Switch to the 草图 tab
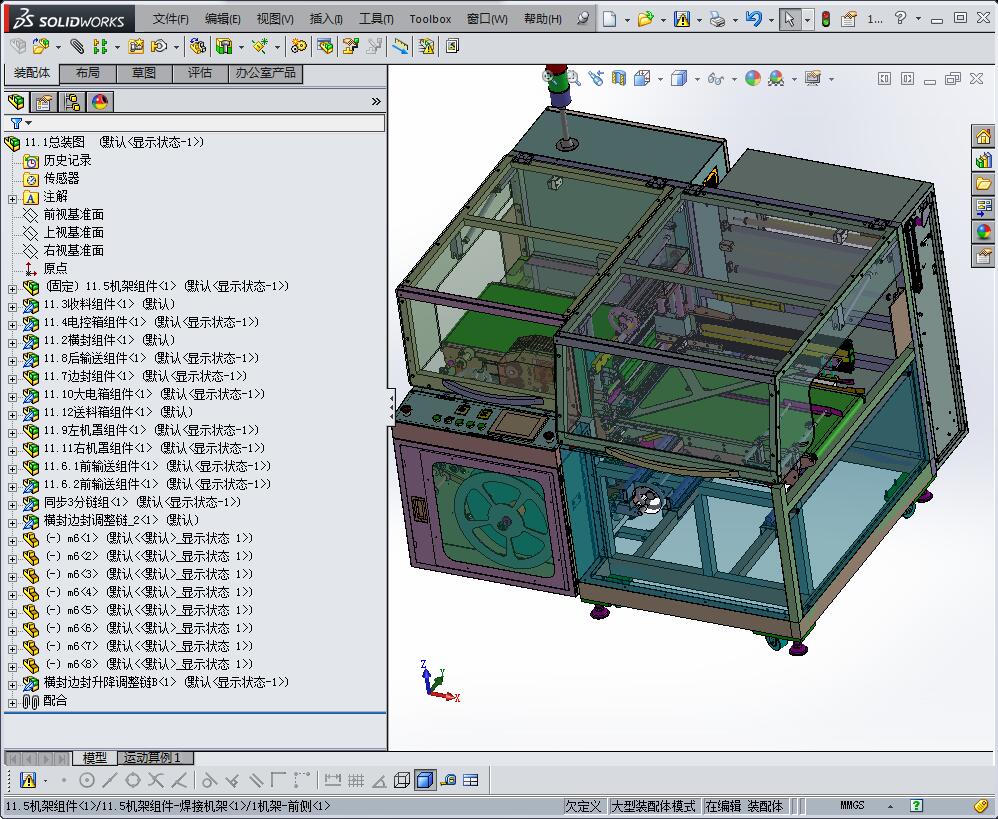998x819 pixels. [x=143, y=73]
